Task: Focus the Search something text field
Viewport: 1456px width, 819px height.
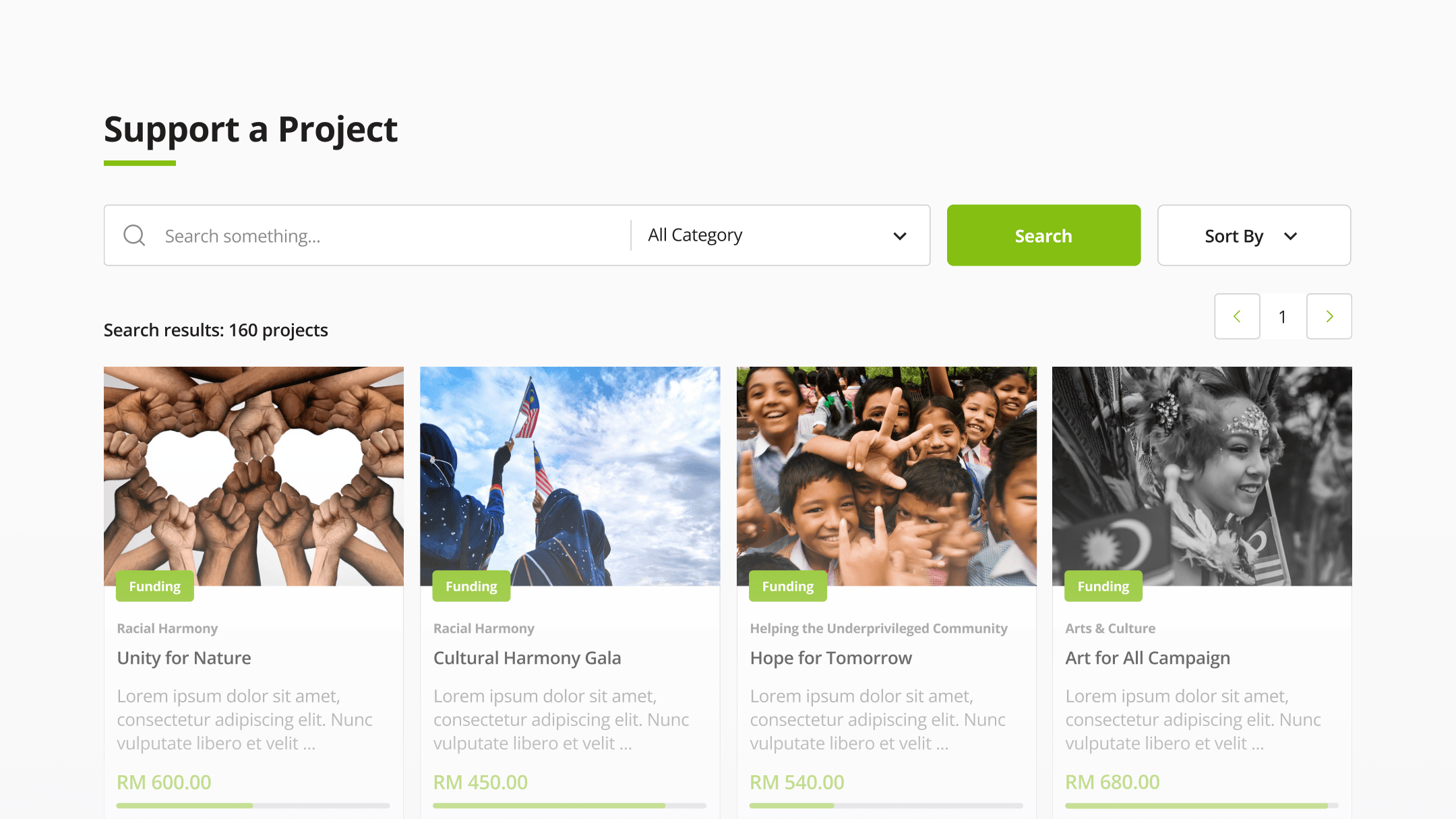Action: tap(391, 236)
